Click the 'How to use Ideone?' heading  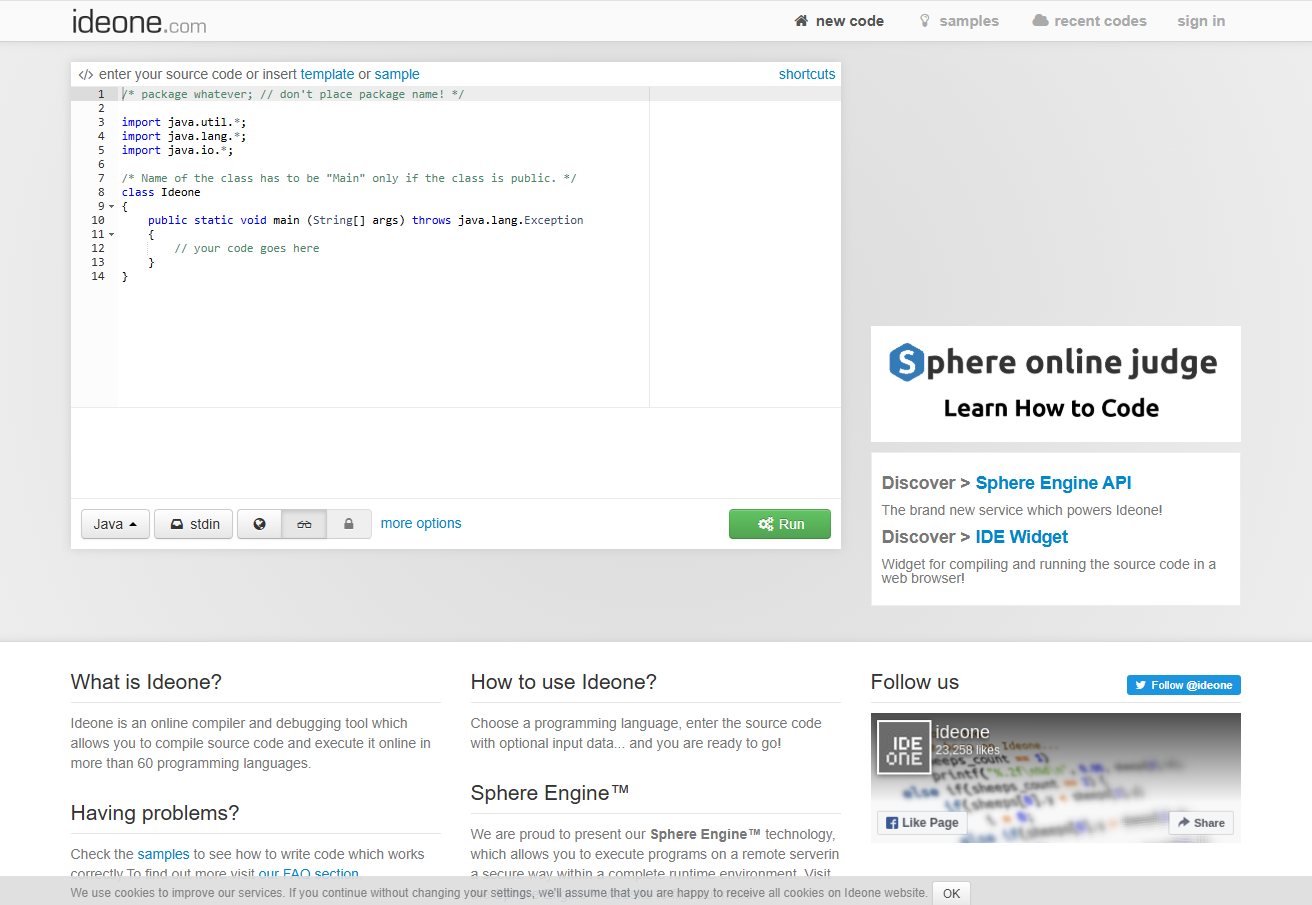coord(564,682)
